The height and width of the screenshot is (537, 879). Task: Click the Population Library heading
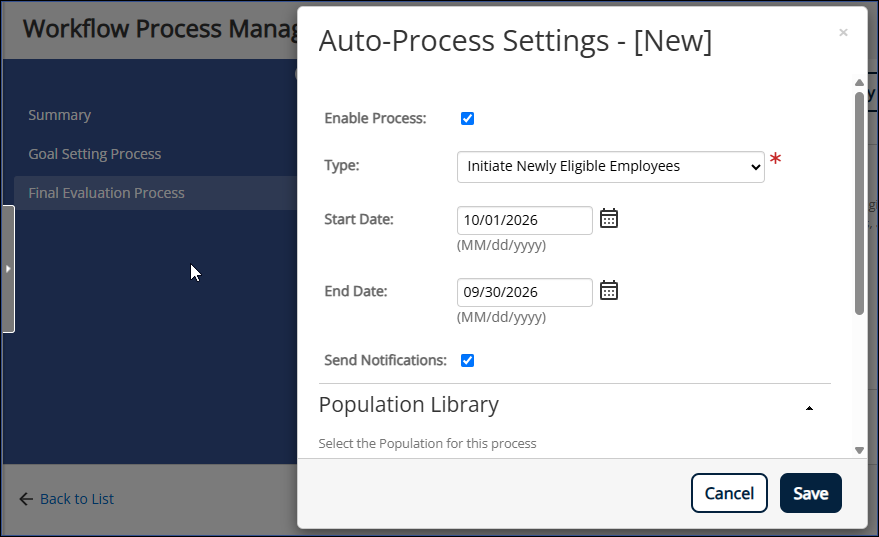[x=409, y=405]
